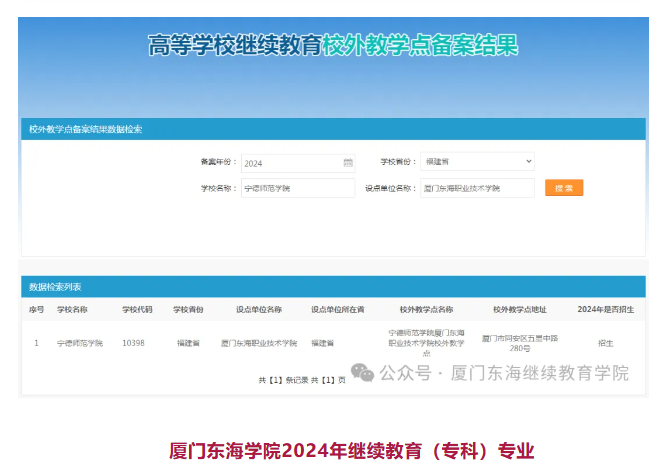Click the 2024年是否招生 column header
The height and width of the screenshot is (471, 670).
pyautogui.click(x=606, y=310)
